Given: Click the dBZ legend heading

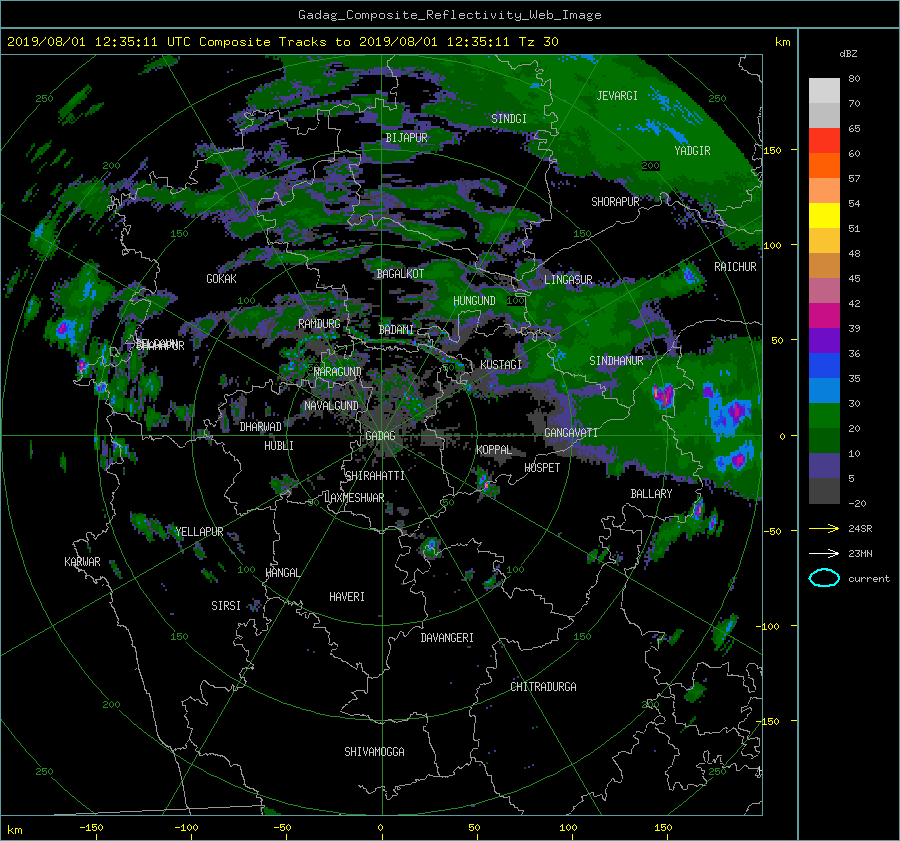Looking at the screenshot, I should pyautogui.click(x=848, y=54).
